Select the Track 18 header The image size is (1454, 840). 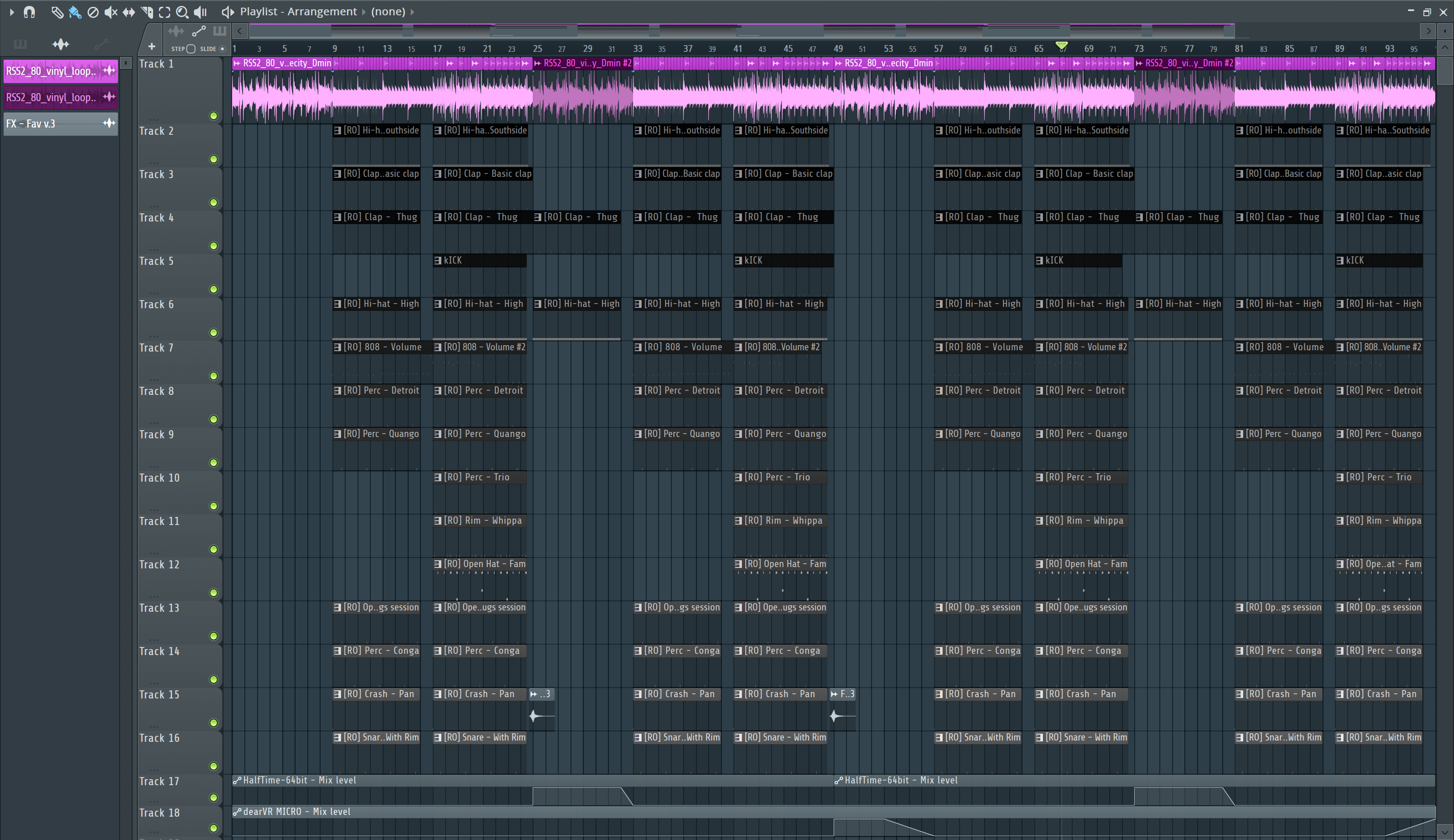click(180, 820)
